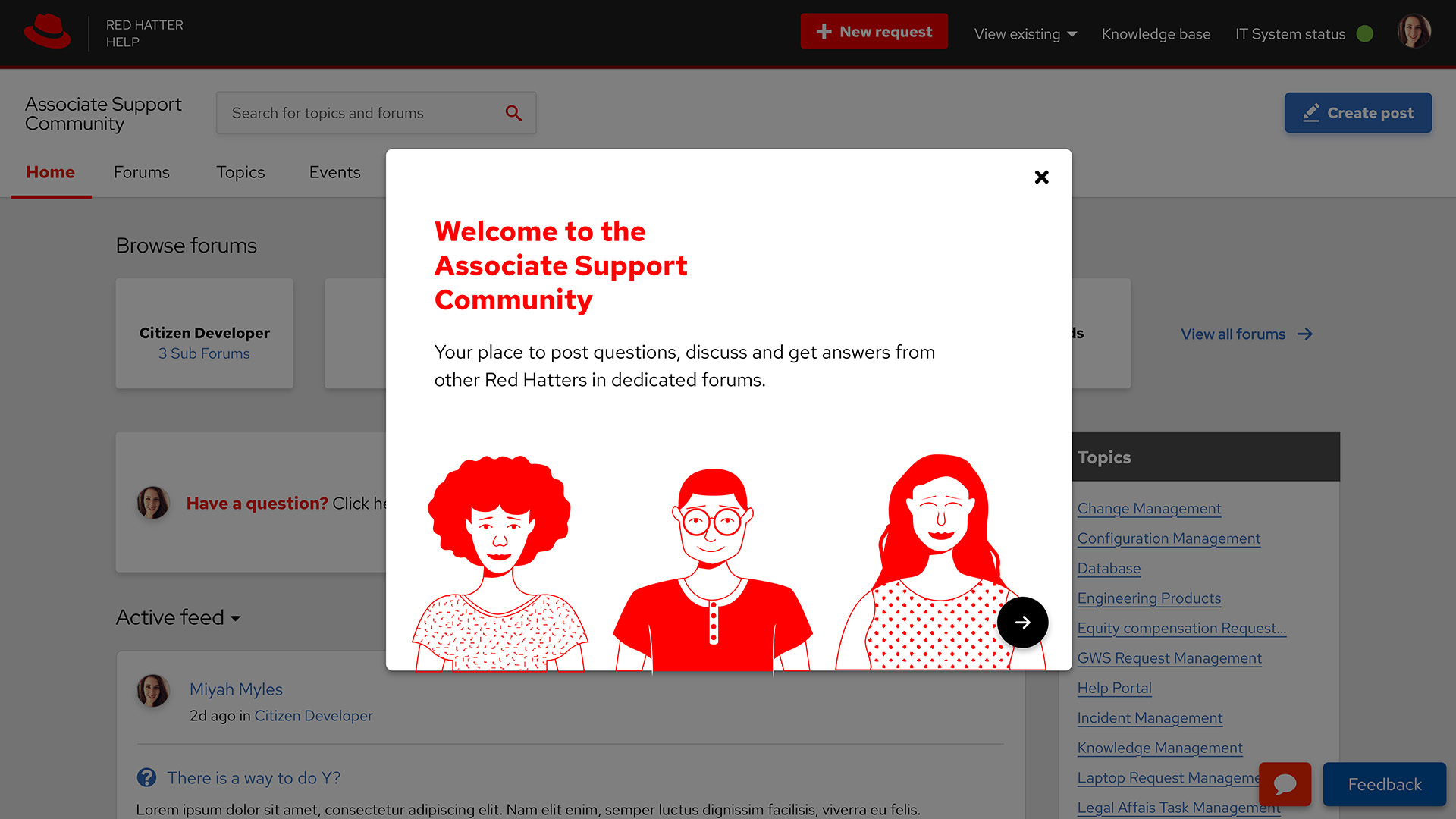Open the Configuration Management topic

click(1169, 538)
